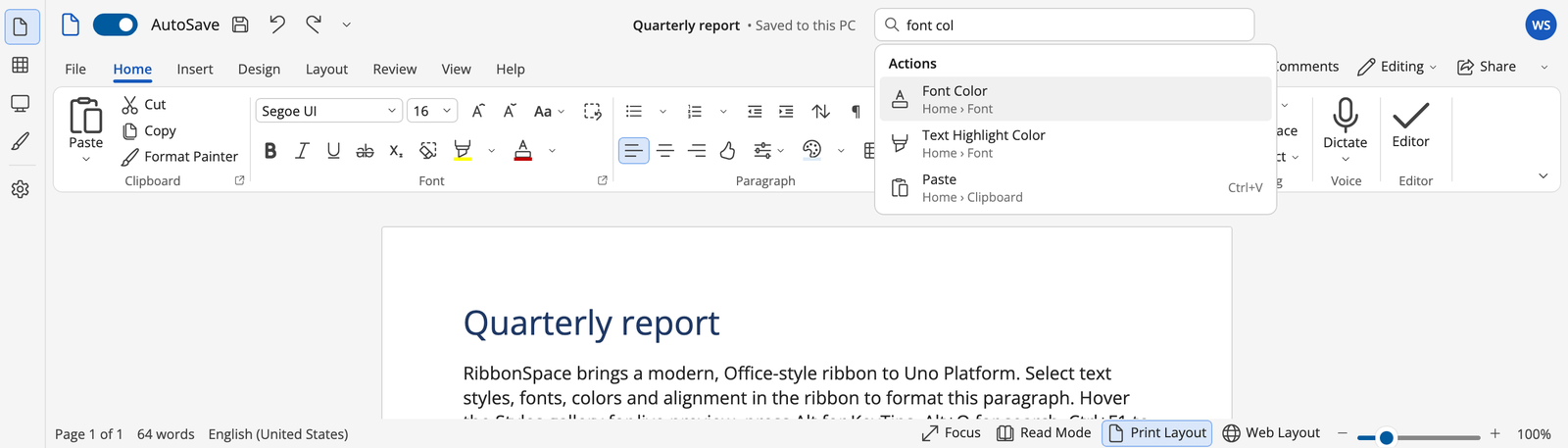Toggle Show paragraph marks
This screenshot has width=1568, height=448.
(856, 111)
